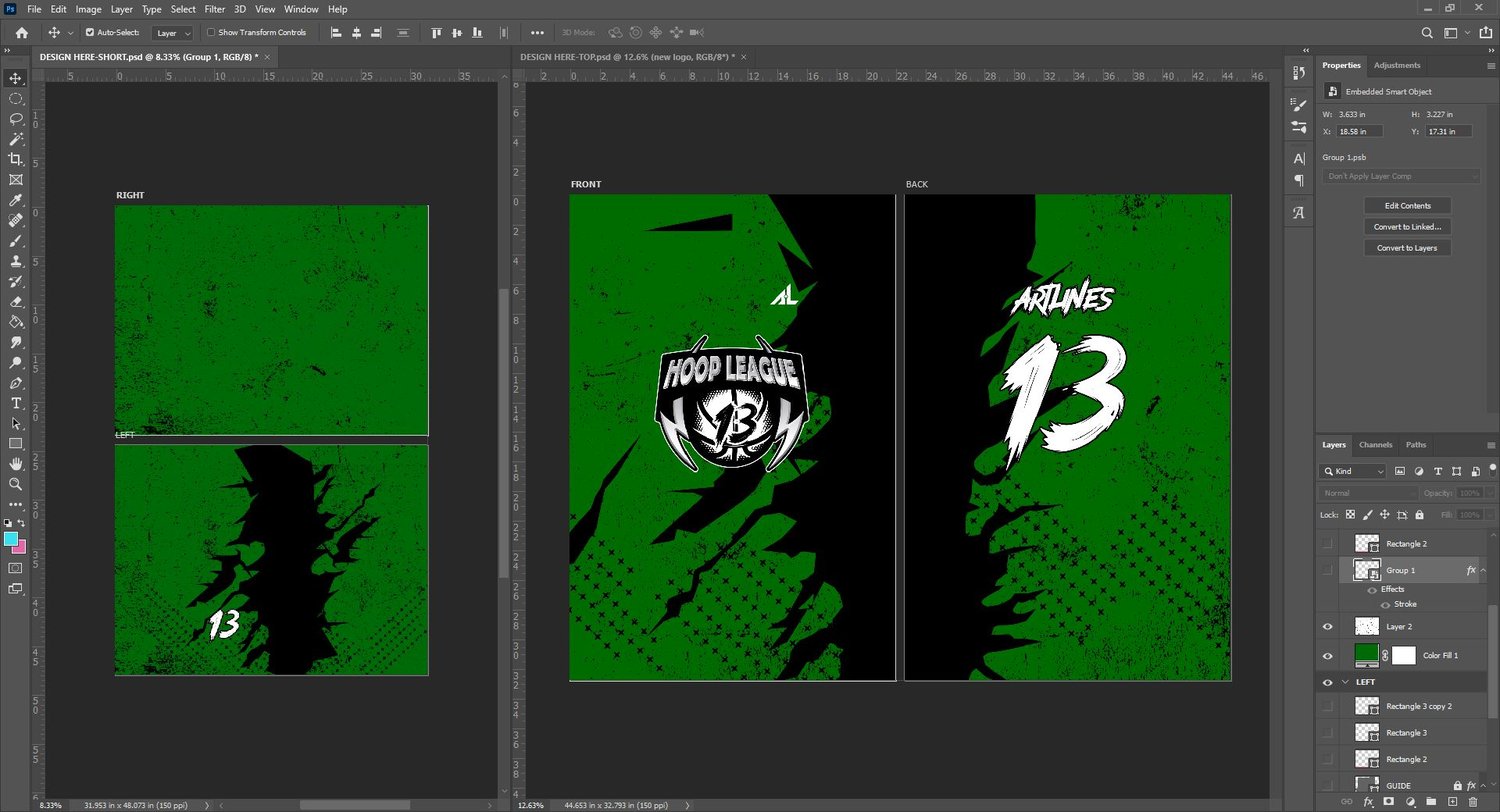Screen dimensions: 1500x812
Task: Click the Home icon in options bar
Action: pyautogui.click(x=21, y=33)
